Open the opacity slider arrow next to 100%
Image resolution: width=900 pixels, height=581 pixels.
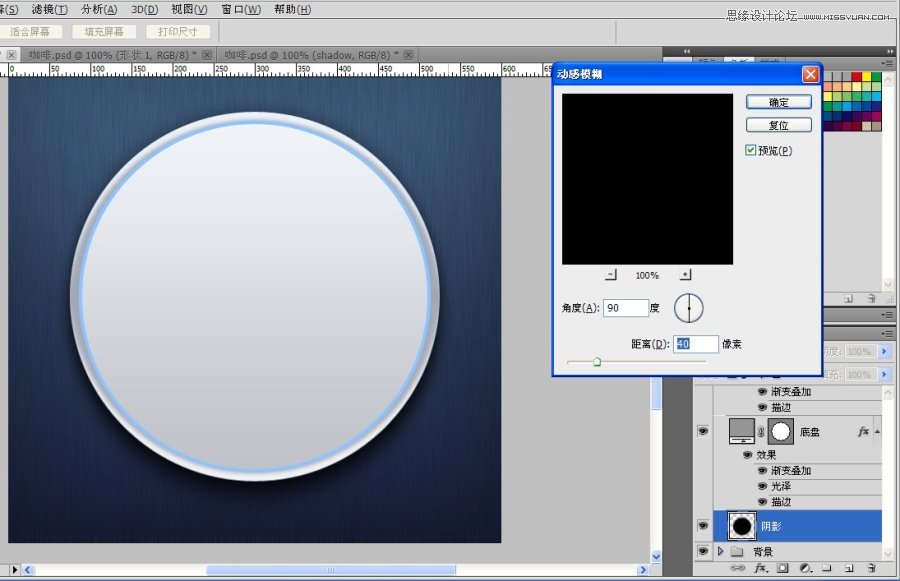point(885,351)
